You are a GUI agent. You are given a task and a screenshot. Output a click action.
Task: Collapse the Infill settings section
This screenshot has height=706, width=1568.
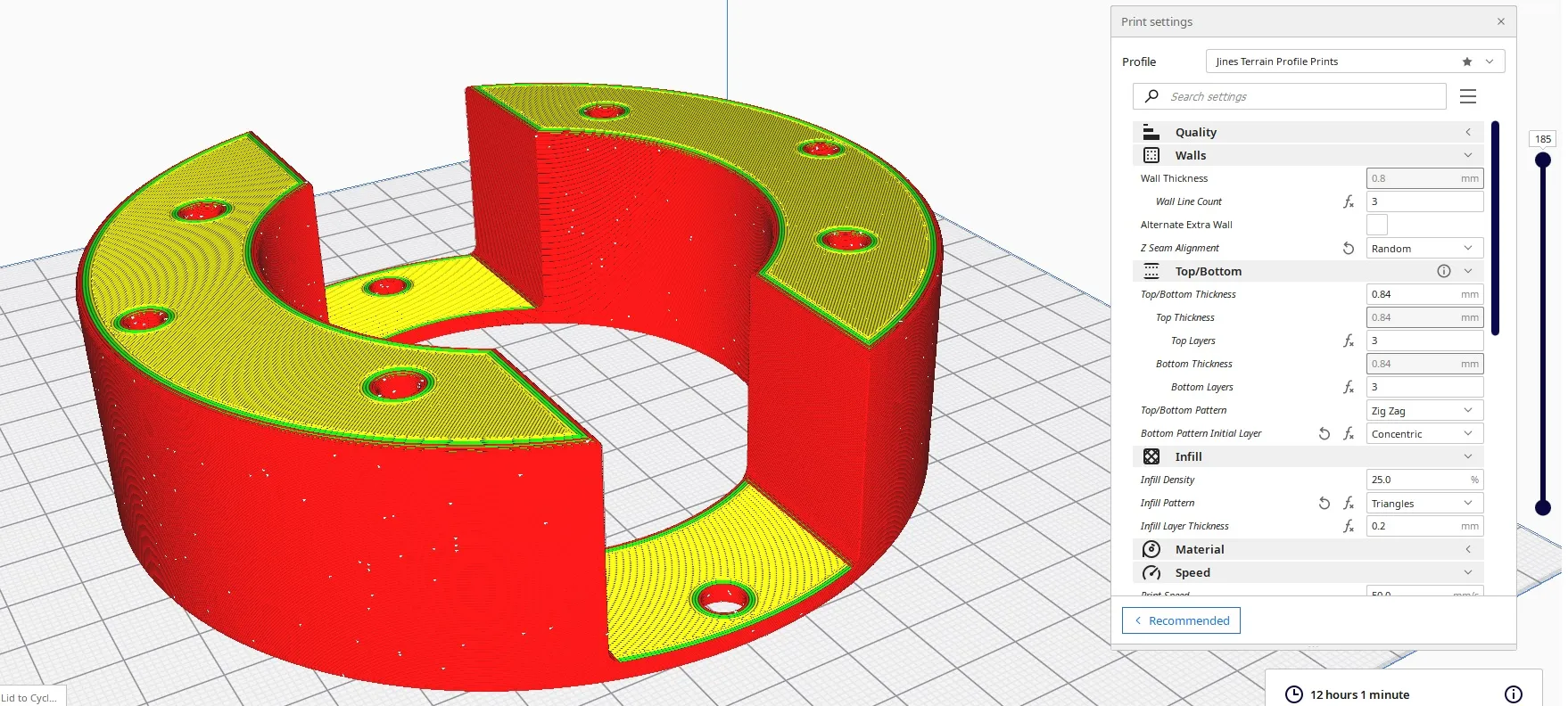coord(1308,456)
